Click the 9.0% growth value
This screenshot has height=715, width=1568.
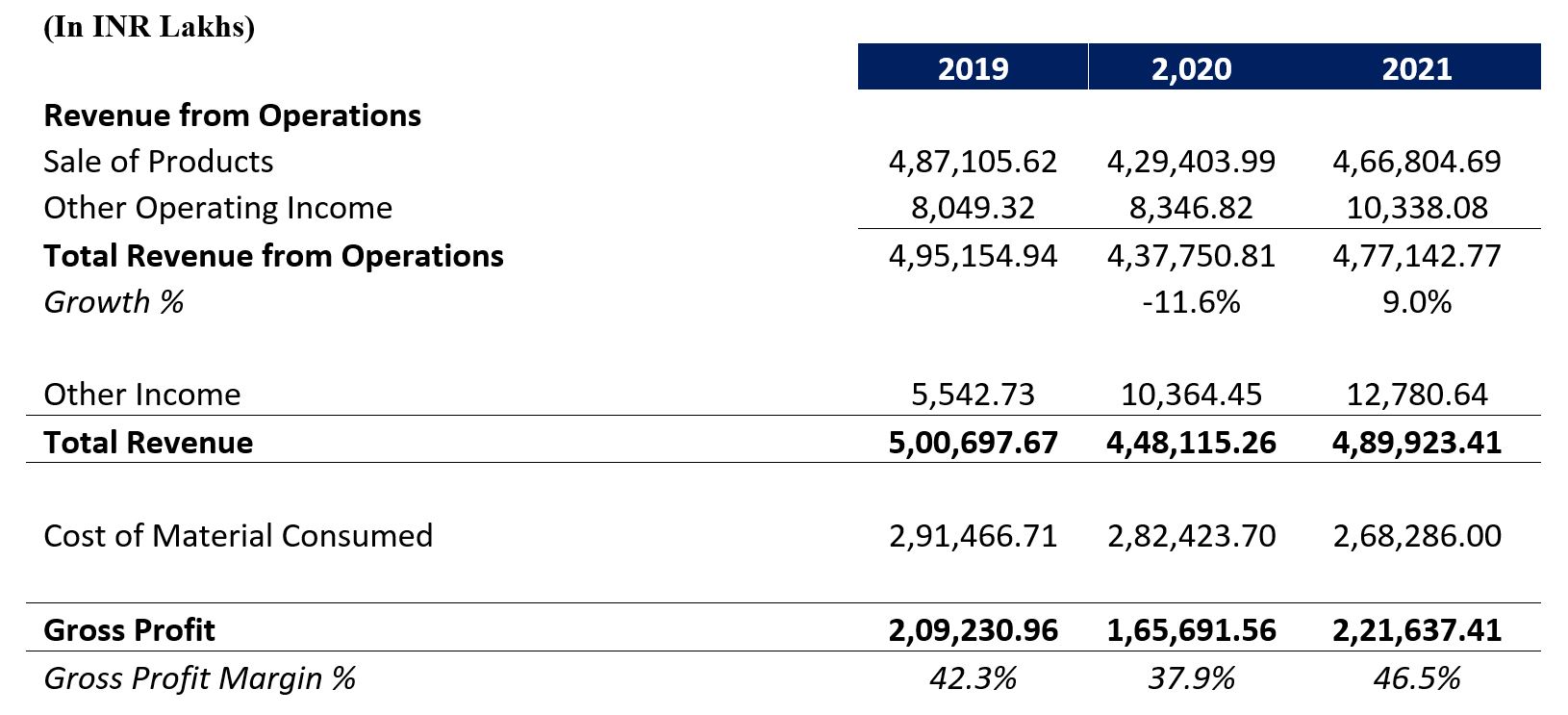(x=1416, y=302)
